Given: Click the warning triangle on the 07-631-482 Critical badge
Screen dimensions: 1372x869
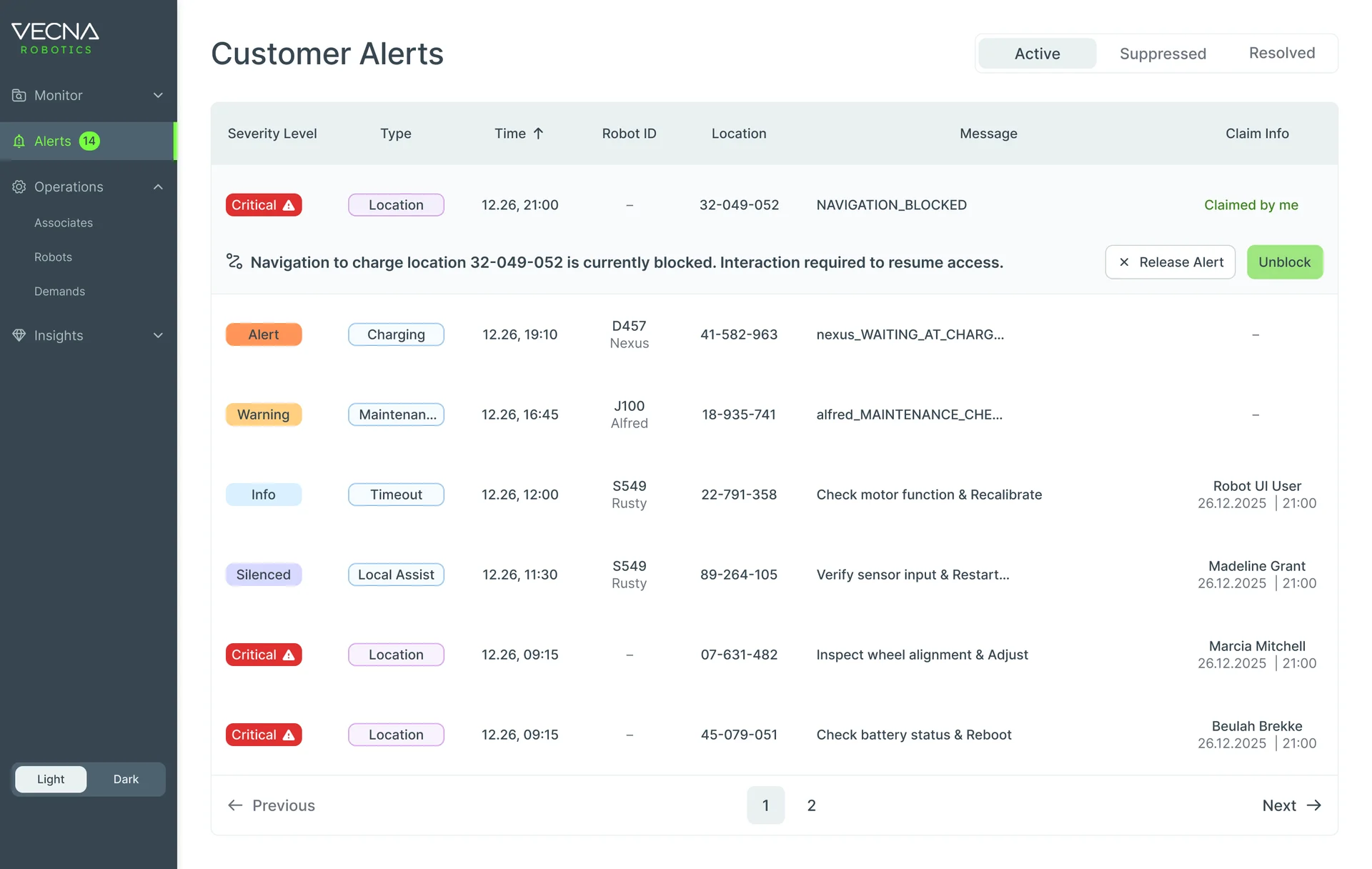Looking at the screenshot, I should 289,655.
